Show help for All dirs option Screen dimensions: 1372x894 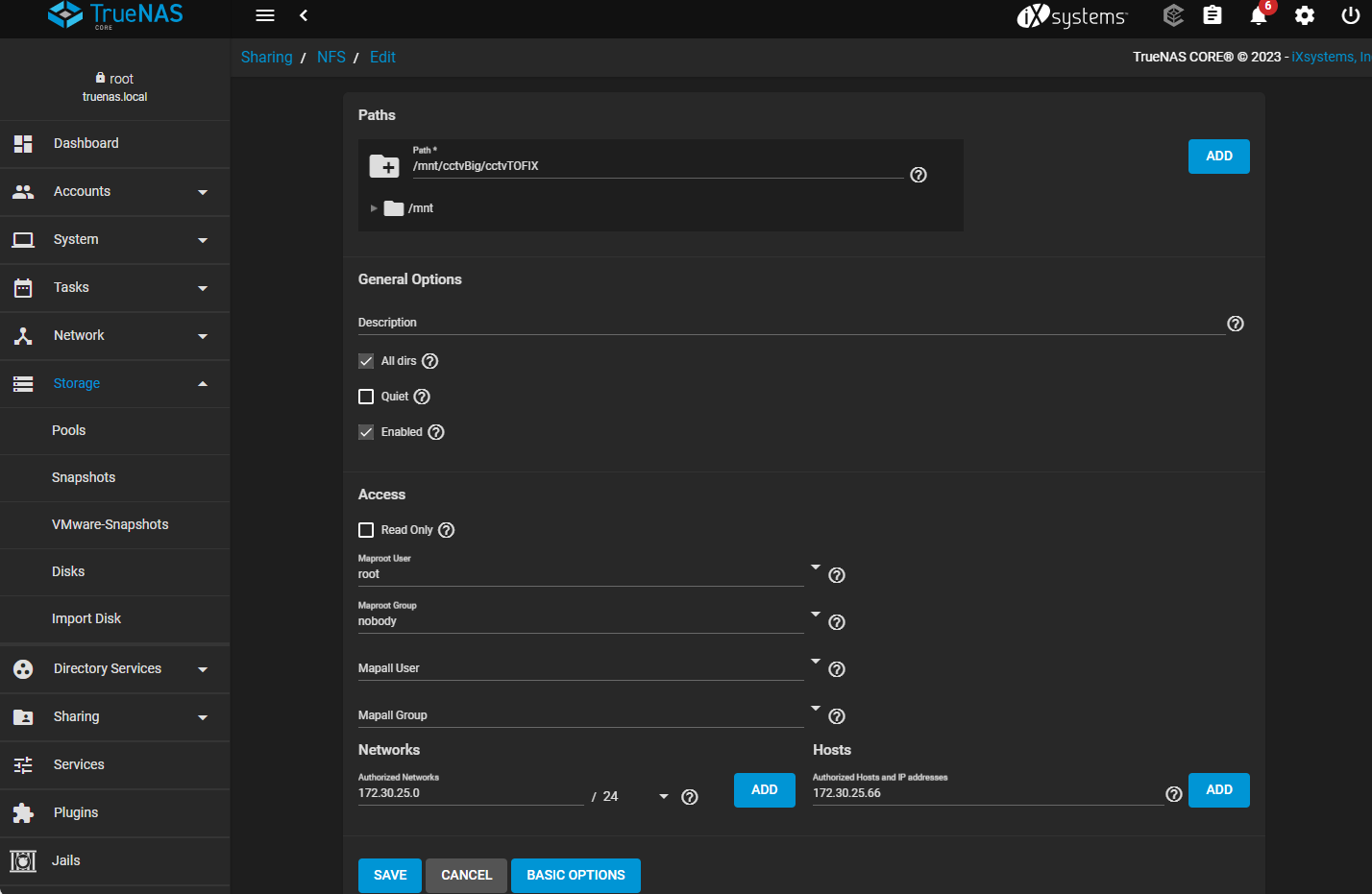click(x=430, y=361)
